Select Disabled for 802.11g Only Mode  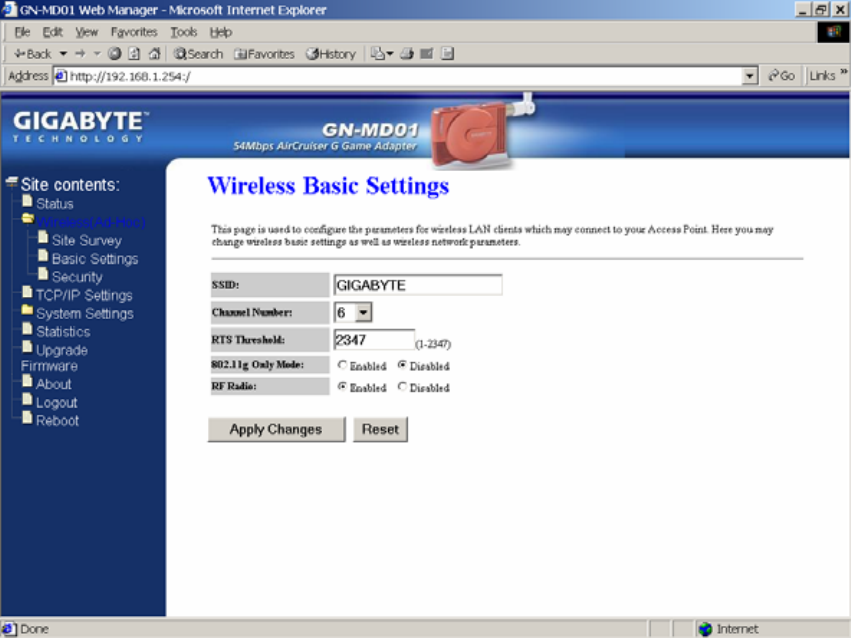[402, 365]
